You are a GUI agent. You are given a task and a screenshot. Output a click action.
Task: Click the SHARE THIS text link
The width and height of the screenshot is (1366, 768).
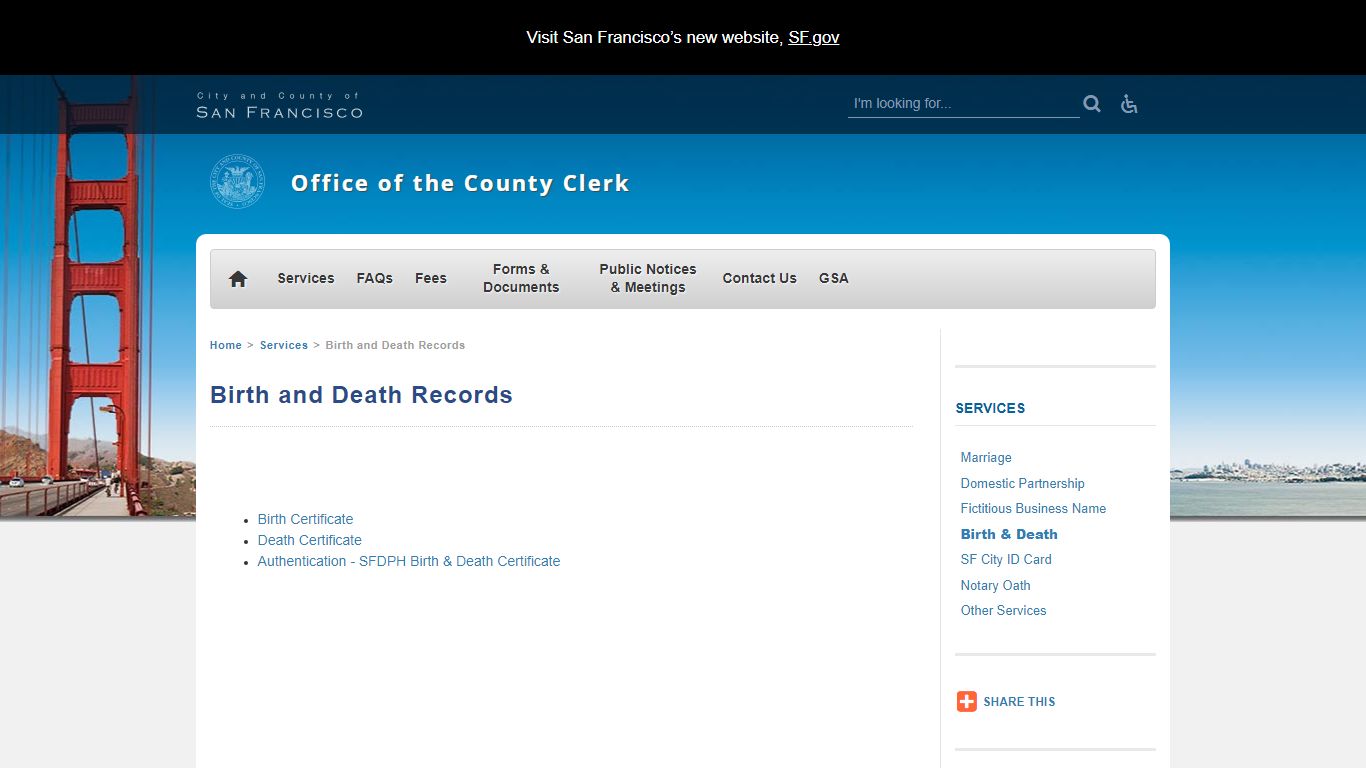point(1019,702)
